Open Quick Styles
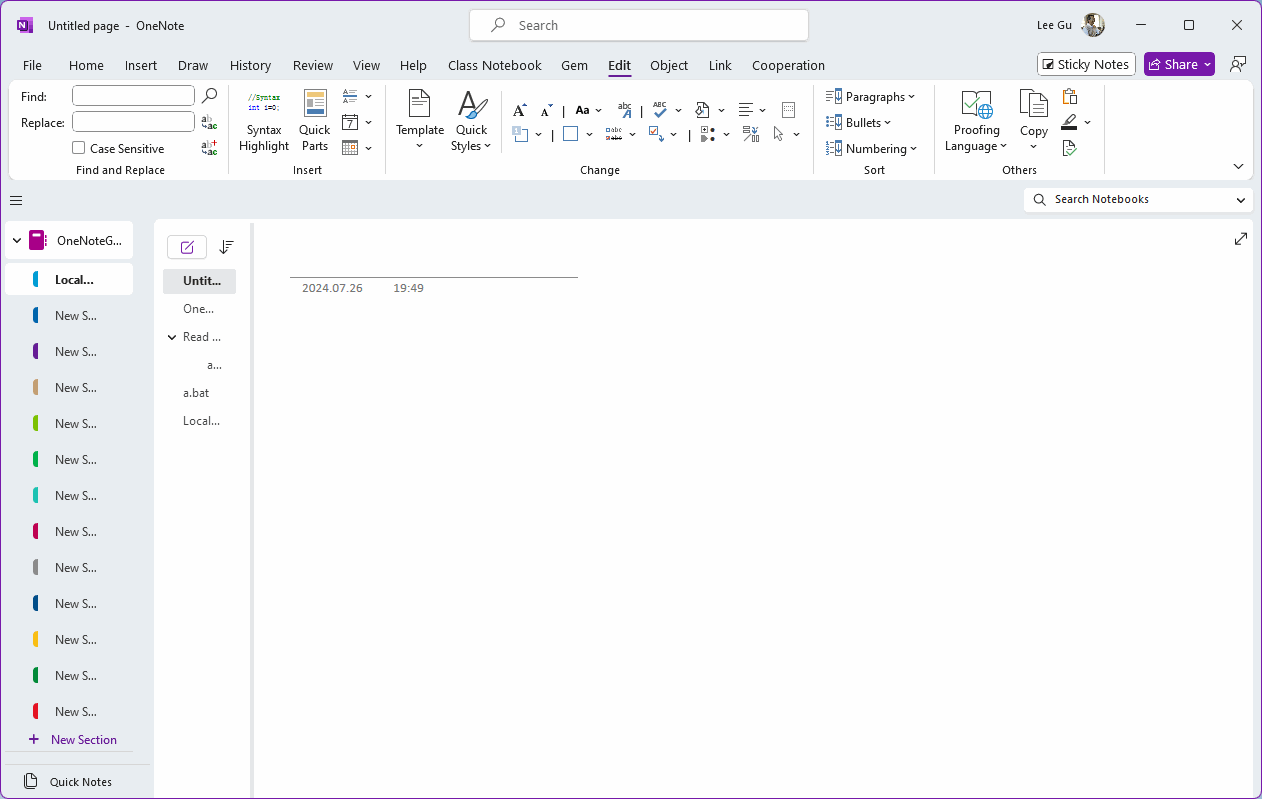Viewport: 1262px width, 799px height. pos(470,120)
